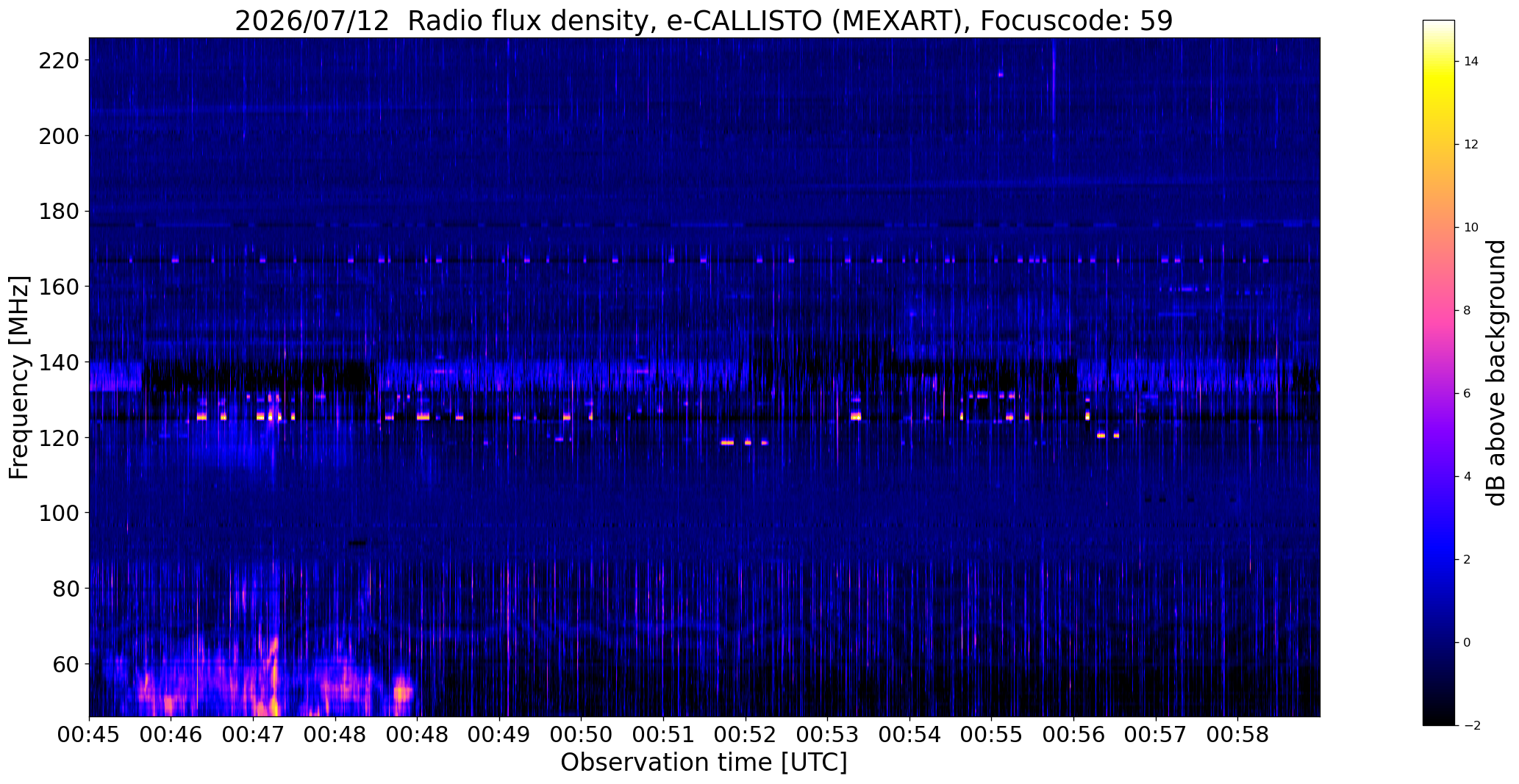Click the 'Frequency [MHz]' y-axis label
The image size is (1519, 784).
19,378
